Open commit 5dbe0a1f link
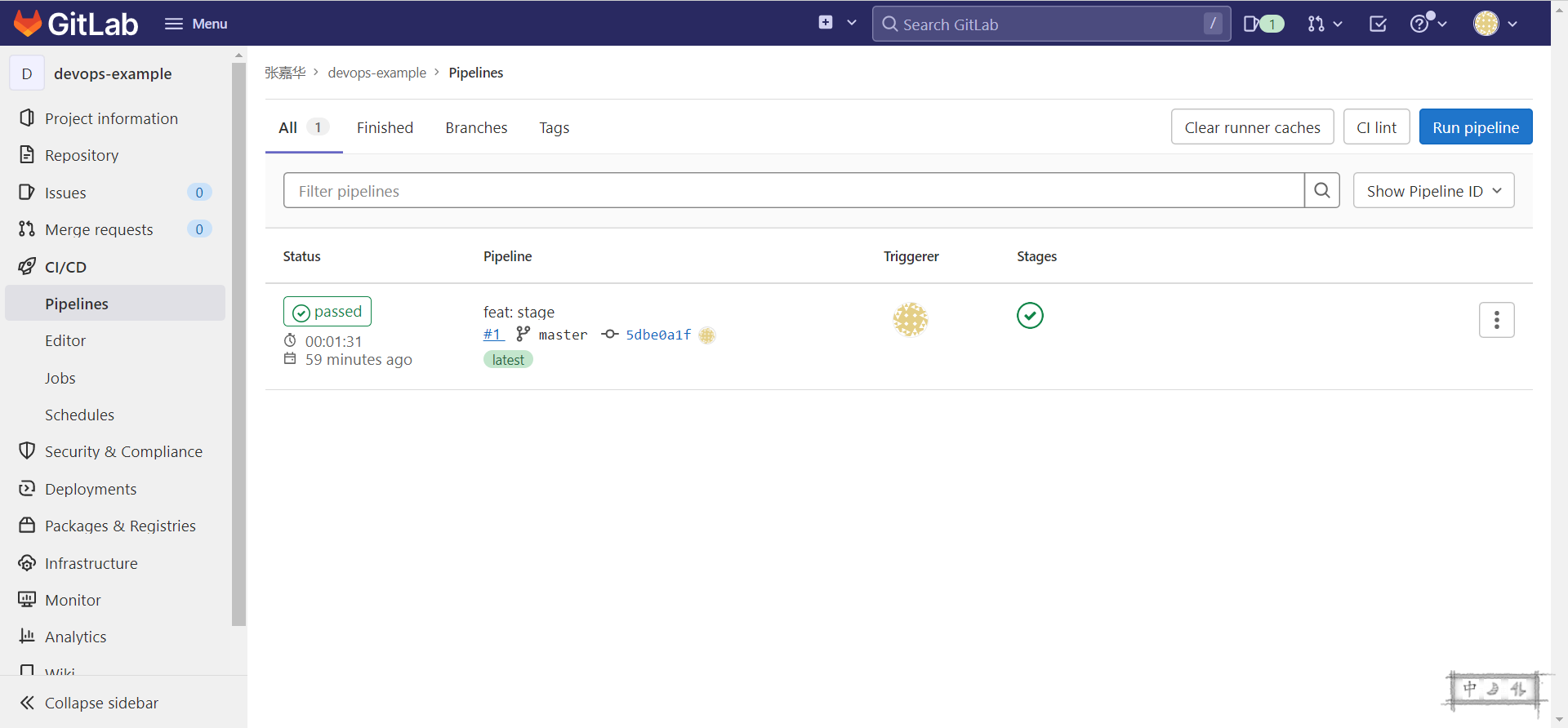 point(658,335)
